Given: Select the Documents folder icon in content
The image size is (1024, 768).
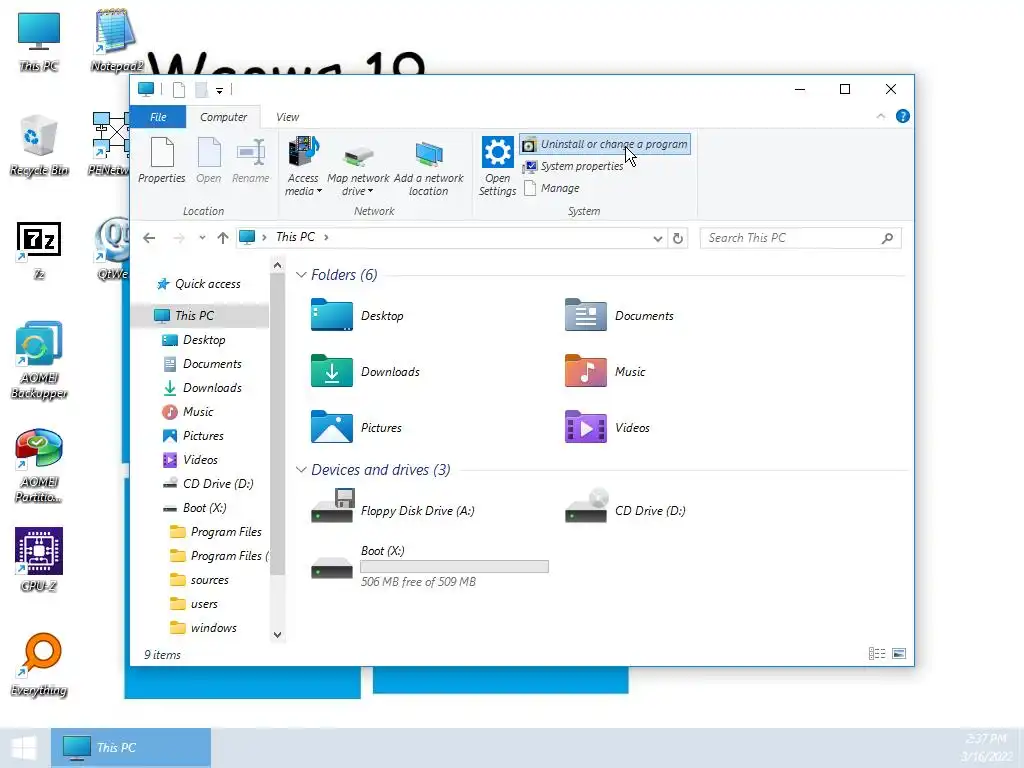Looking at the screenshot, I should pyautogui.click(x=586, y=315).
